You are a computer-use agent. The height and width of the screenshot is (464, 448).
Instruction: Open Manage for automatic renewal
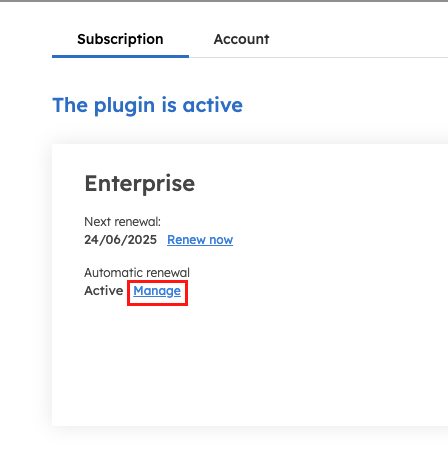click(157, 291)
